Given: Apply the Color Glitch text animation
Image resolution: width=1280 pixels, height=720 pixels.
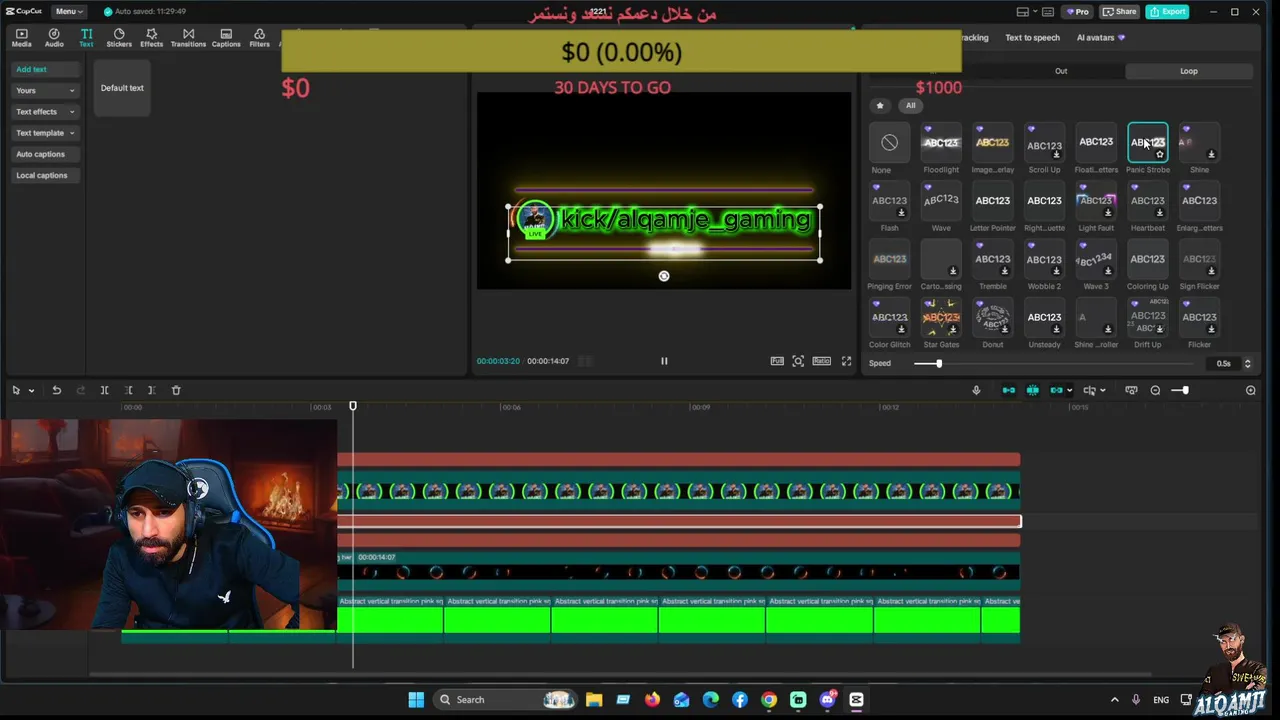Looking at the screenshot, I should coord(889,317).
